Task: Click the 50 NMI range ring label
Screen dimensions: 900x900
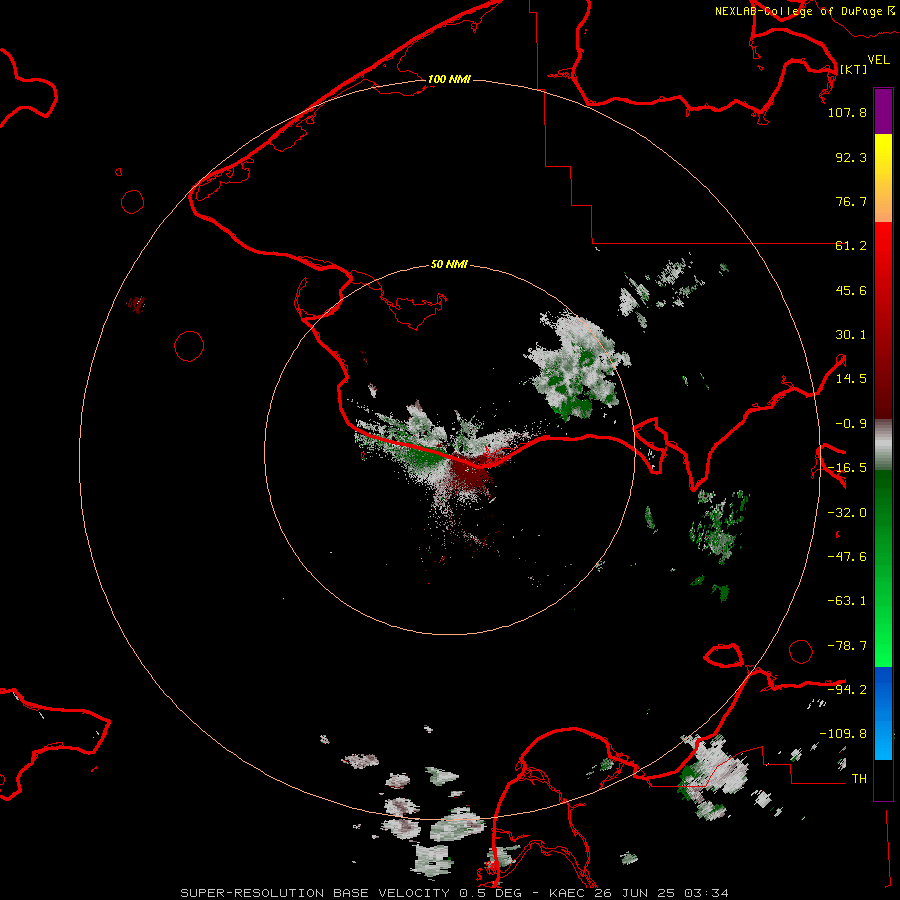Action: click(449, 264)
